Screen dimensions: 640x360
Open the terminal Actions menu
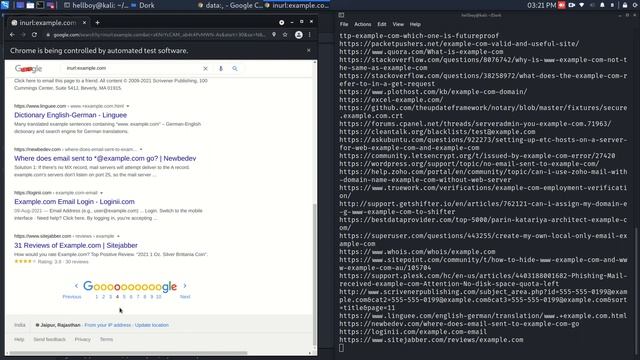click(362, 24)
